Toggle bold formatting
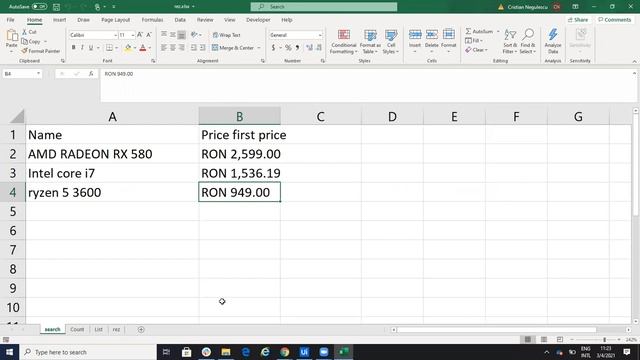Viewport: 640px width, 360px height. [73, 48]
